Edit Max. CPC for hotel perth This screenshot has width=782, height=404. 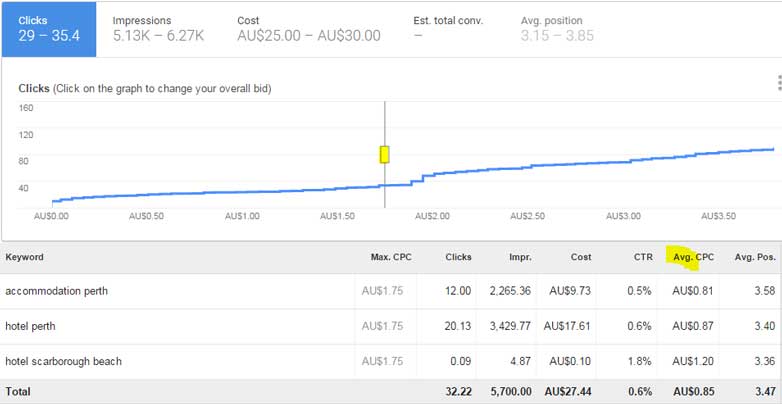pyautogui.click(x=382, y=326)
